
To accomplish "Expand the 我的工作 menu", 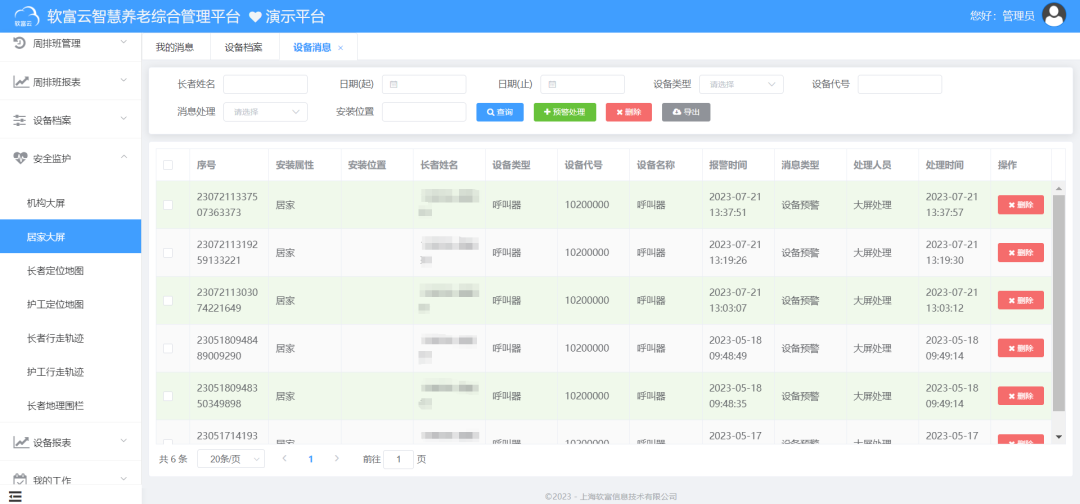I will (124, 479).
